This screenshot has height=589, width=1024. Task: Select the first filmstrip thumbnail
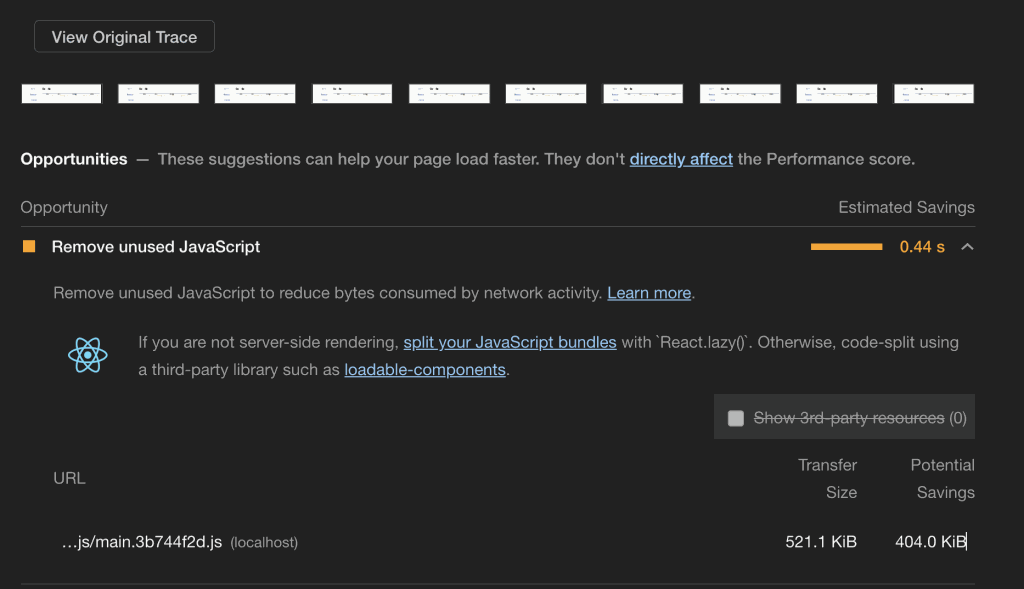tap(61, 93)
